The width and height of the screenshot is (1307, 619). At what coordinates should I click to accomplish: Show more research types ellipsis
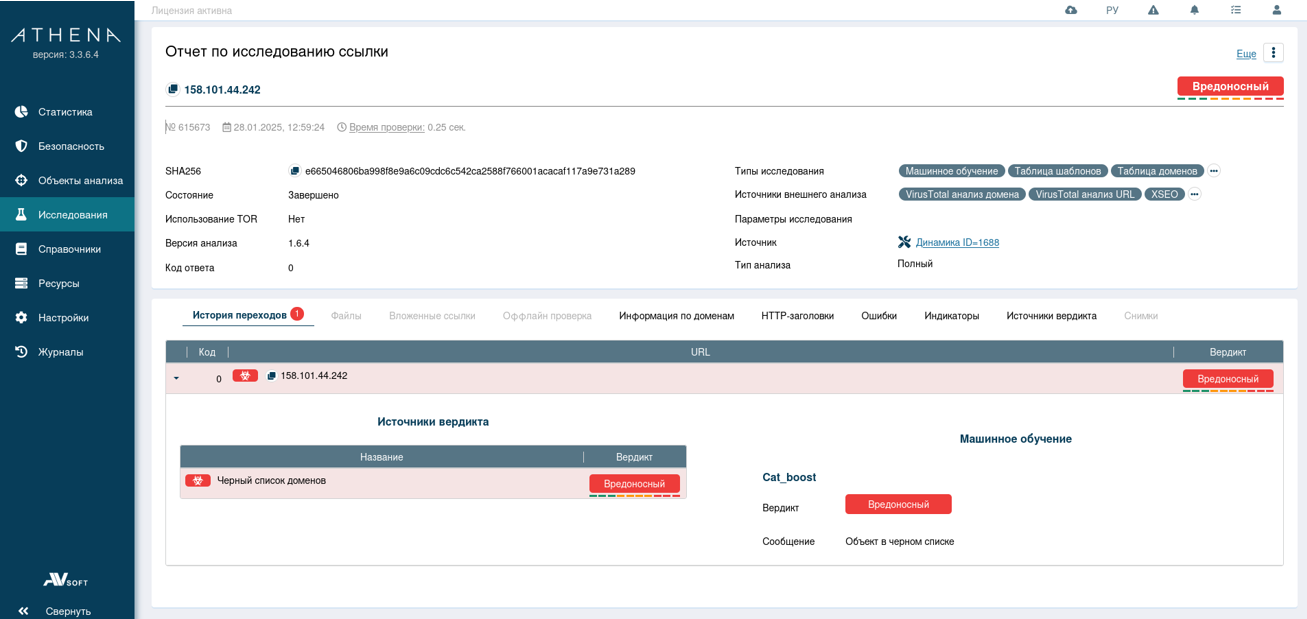1214,171
